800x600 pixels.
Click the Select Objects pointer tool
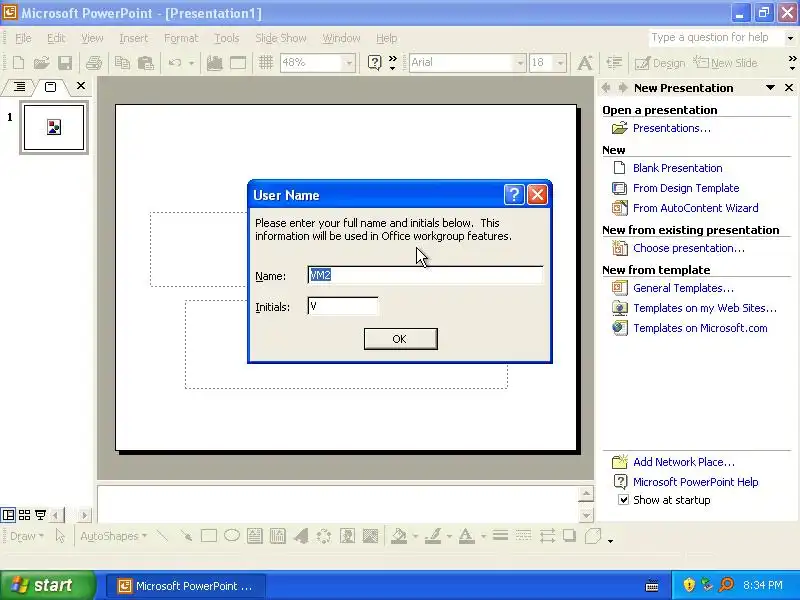click(60, 536)
